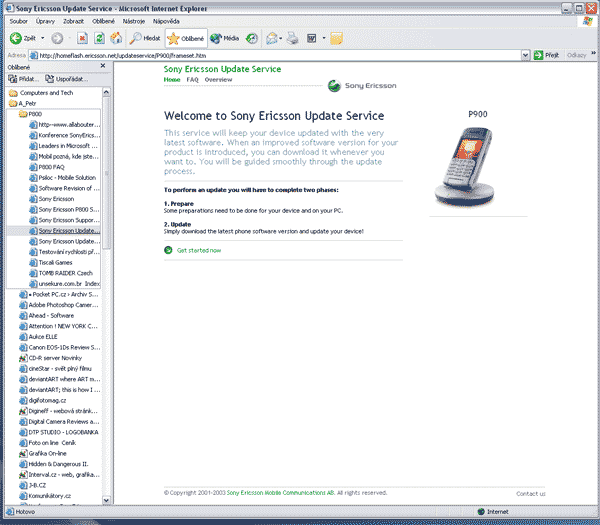Click FAQ link on Update Service page
600x525 pixels.
point(192,80)
